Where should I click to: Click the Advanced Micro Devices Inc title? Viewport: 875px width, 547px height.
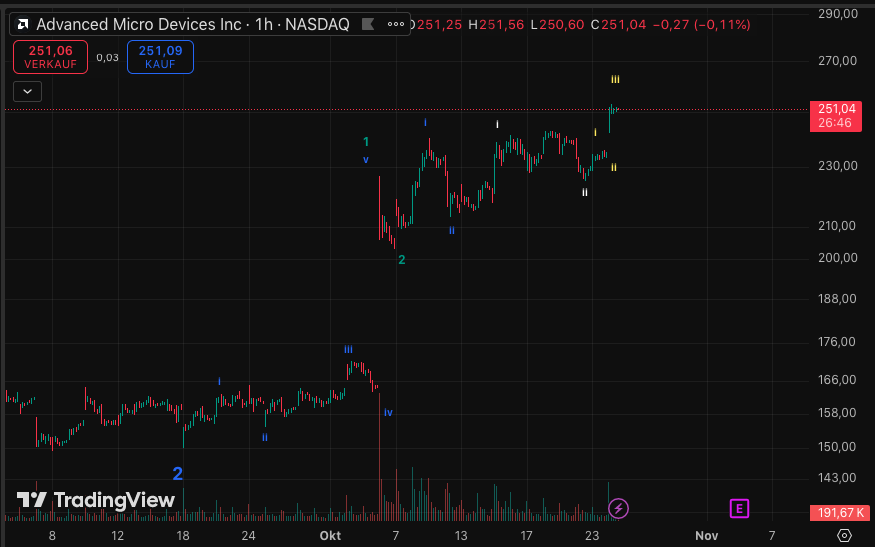tap(138, 24)
